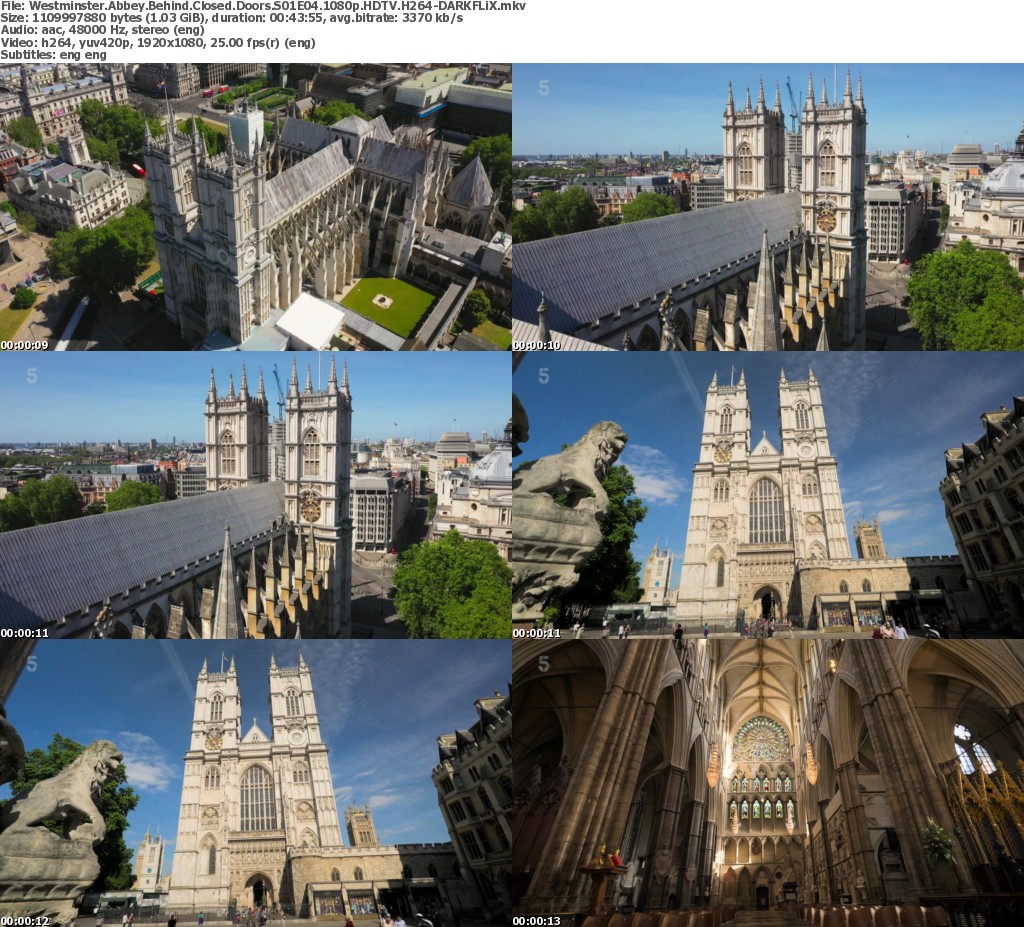
Task: Click the Channel 5 logo in bottom-left thumbnail
Action: pyautogui.click(x=32, y=664)
